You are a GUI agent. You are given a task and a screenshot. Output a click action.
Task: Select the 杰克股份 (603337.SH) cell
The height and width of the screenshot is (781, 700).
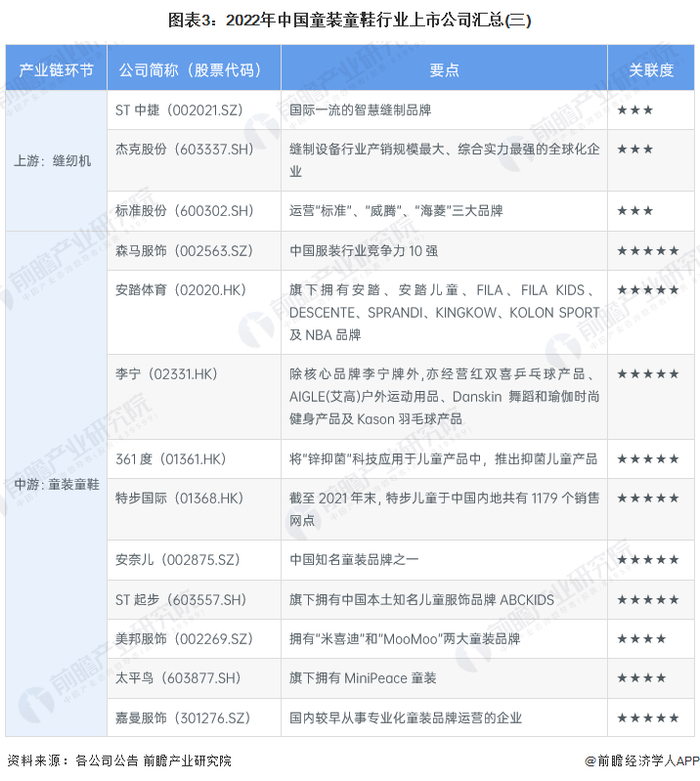pos(194,160)
